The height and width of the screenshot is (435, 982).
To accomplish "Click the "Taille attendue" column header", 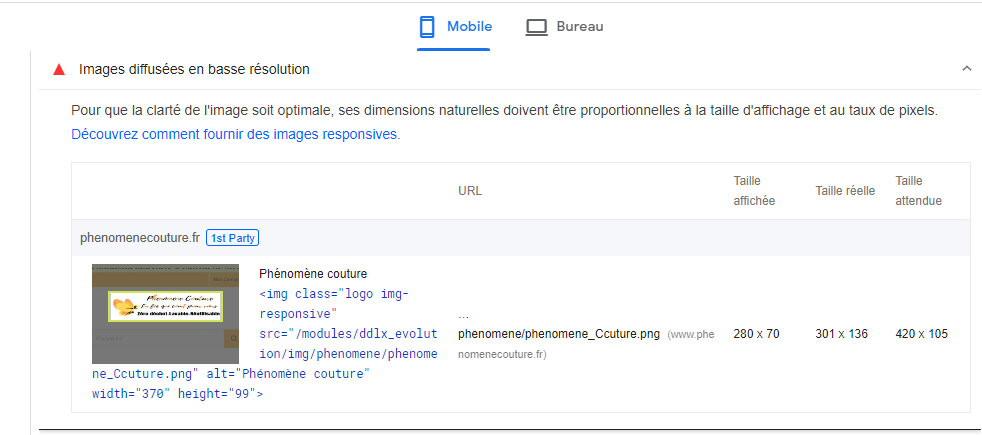I will 918,191.
